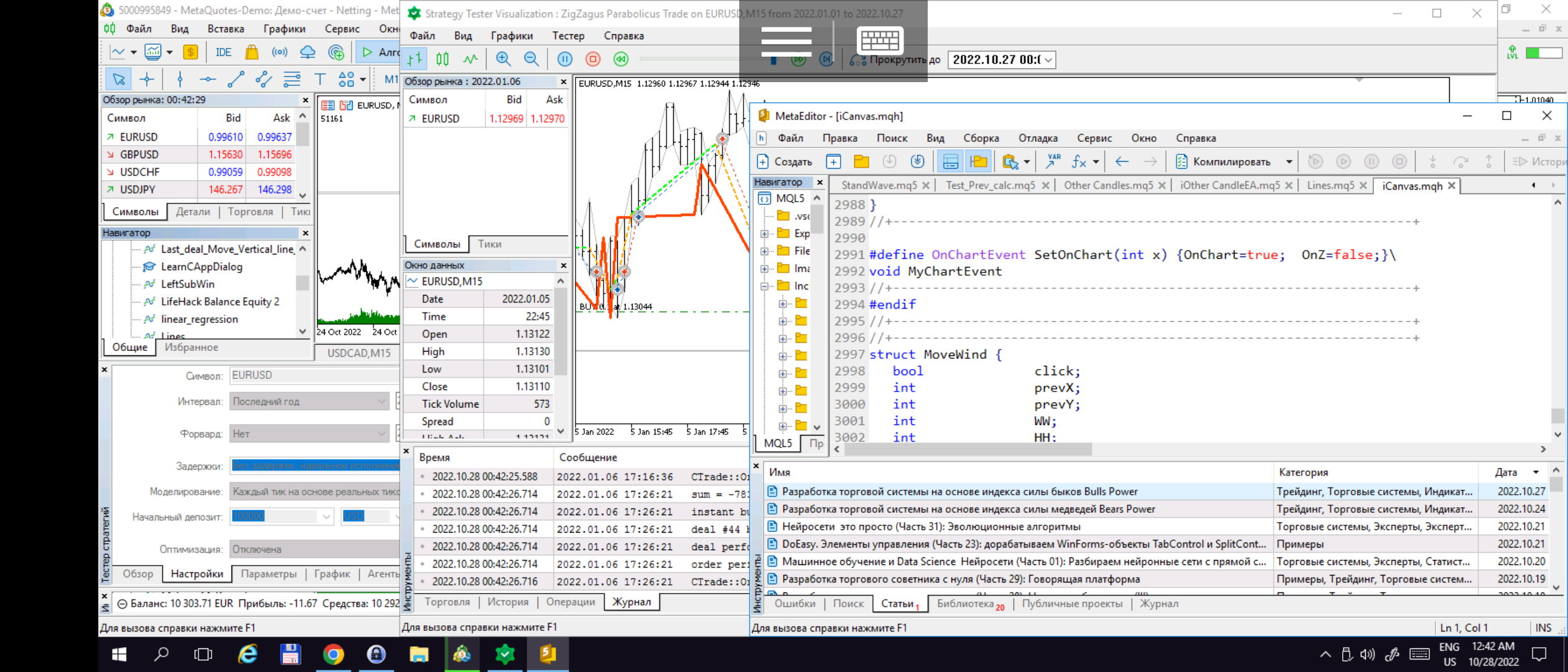The height and width of the screenshot is (672, 1568).
Task: Switch to the Библиотека tab in toolbox
Action: click(965, 604)
